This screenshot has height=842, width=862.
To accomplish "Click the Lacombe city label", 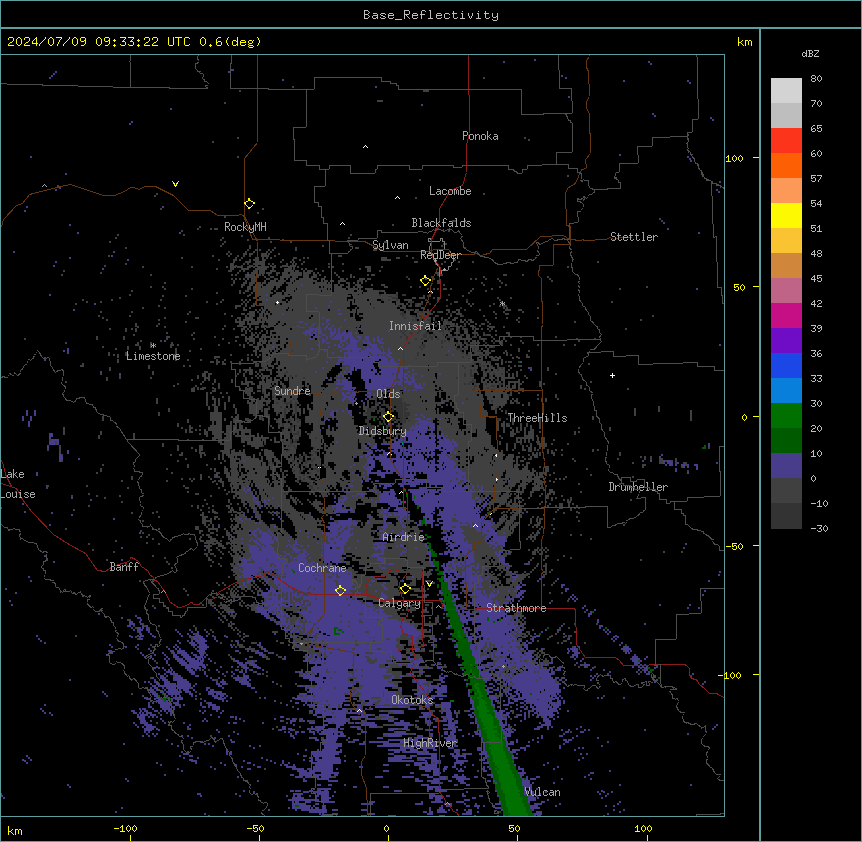I will 450,191.
